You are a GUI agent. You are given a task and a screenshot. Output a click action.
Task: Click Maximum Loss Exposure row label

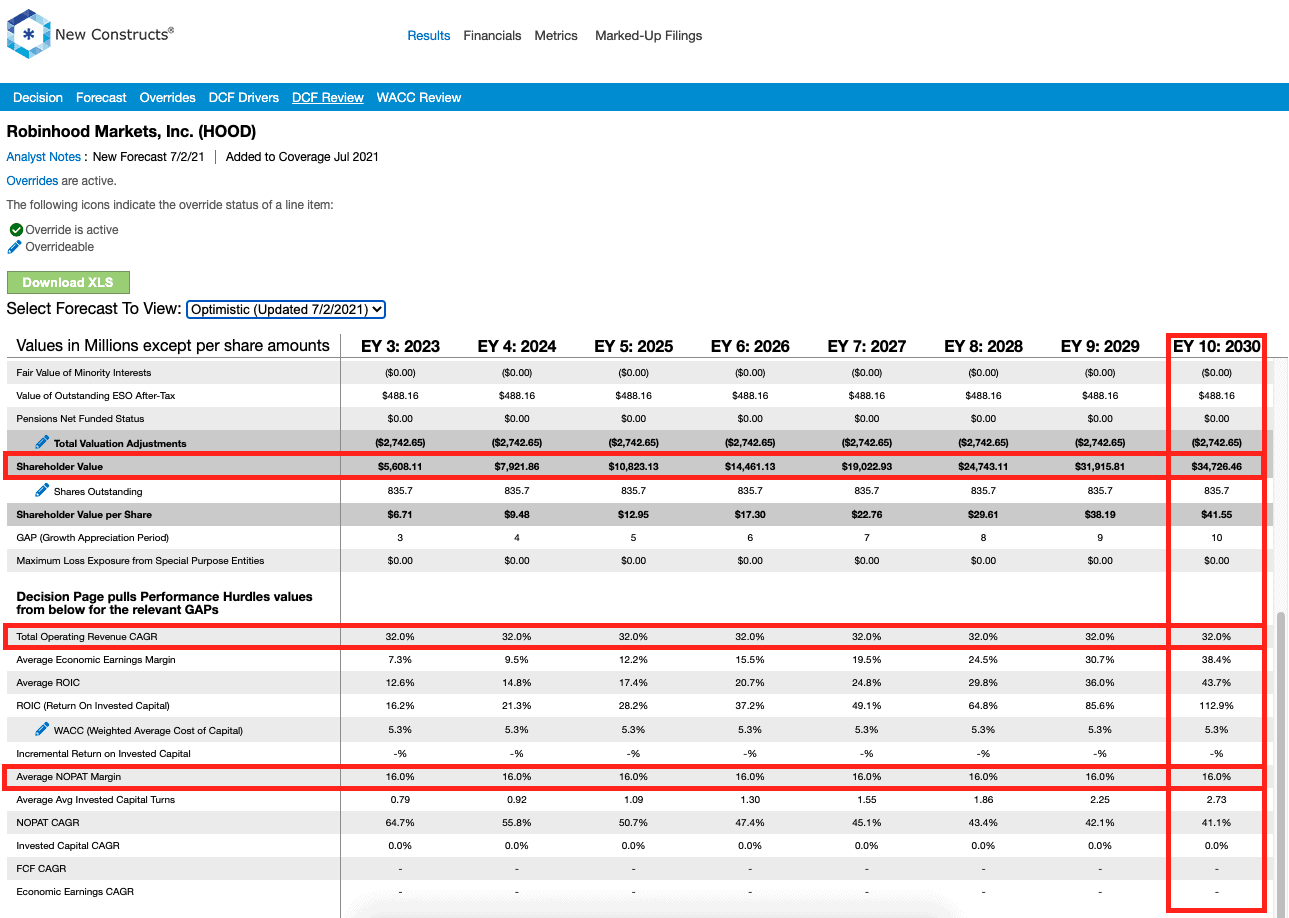pos(139,560)
